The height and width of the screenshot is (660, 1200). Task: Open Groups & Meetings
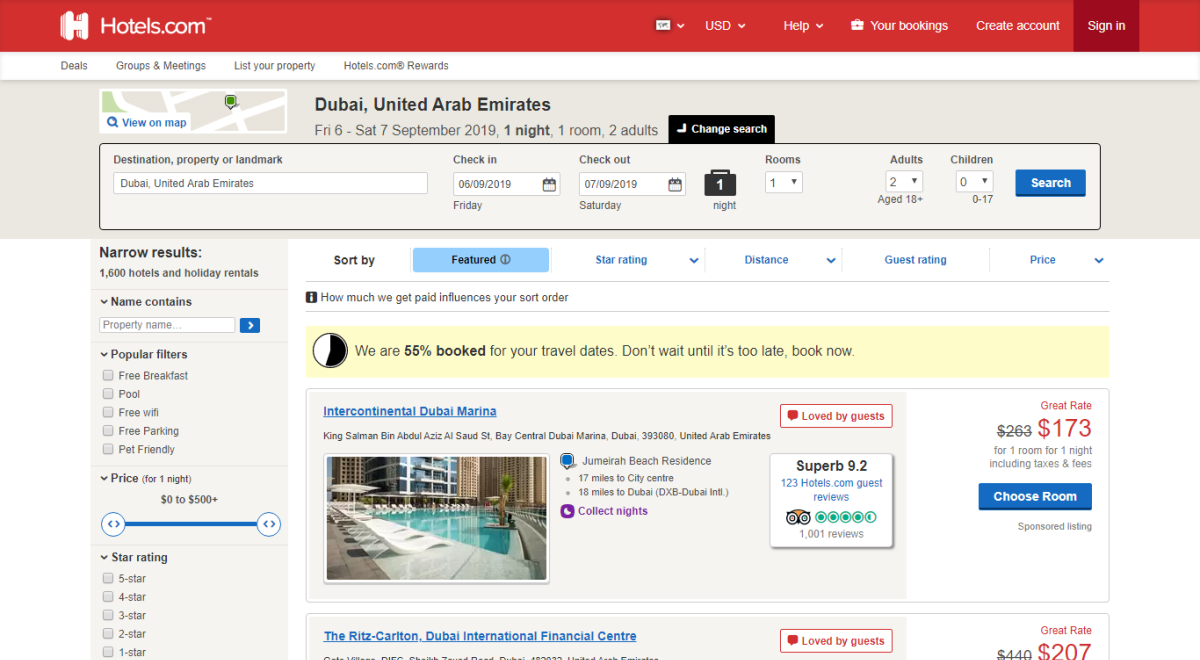161,66
